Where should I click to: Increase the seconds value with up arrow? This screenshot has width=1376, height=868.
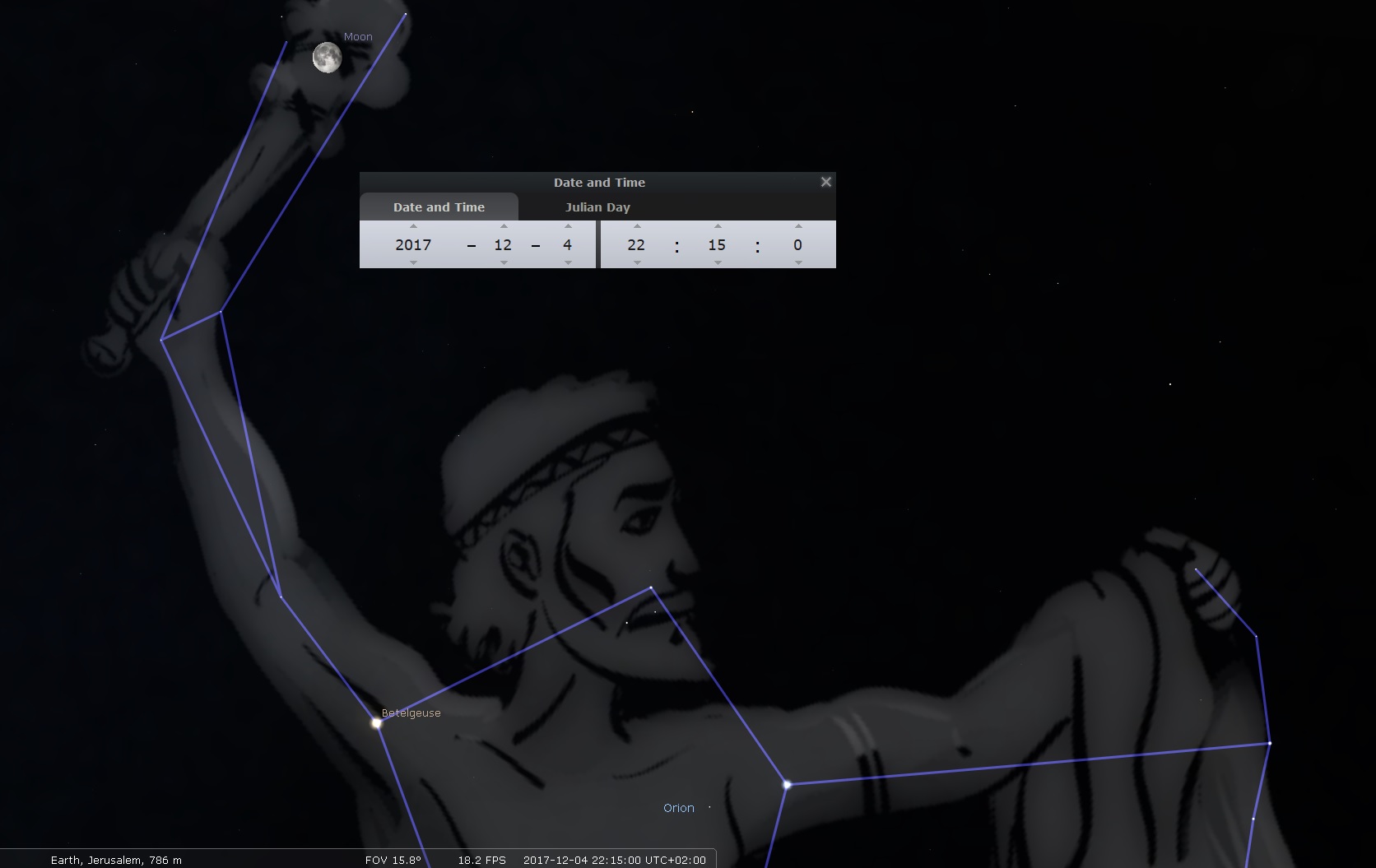[798, 226]
